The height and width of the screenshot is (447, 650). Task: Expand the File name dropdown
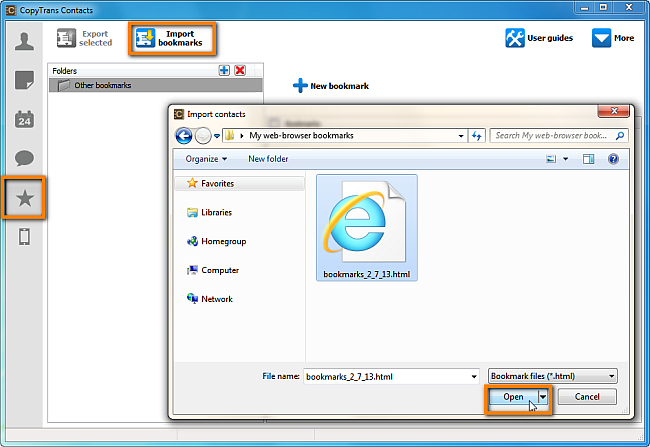click(x=474, y=377)
